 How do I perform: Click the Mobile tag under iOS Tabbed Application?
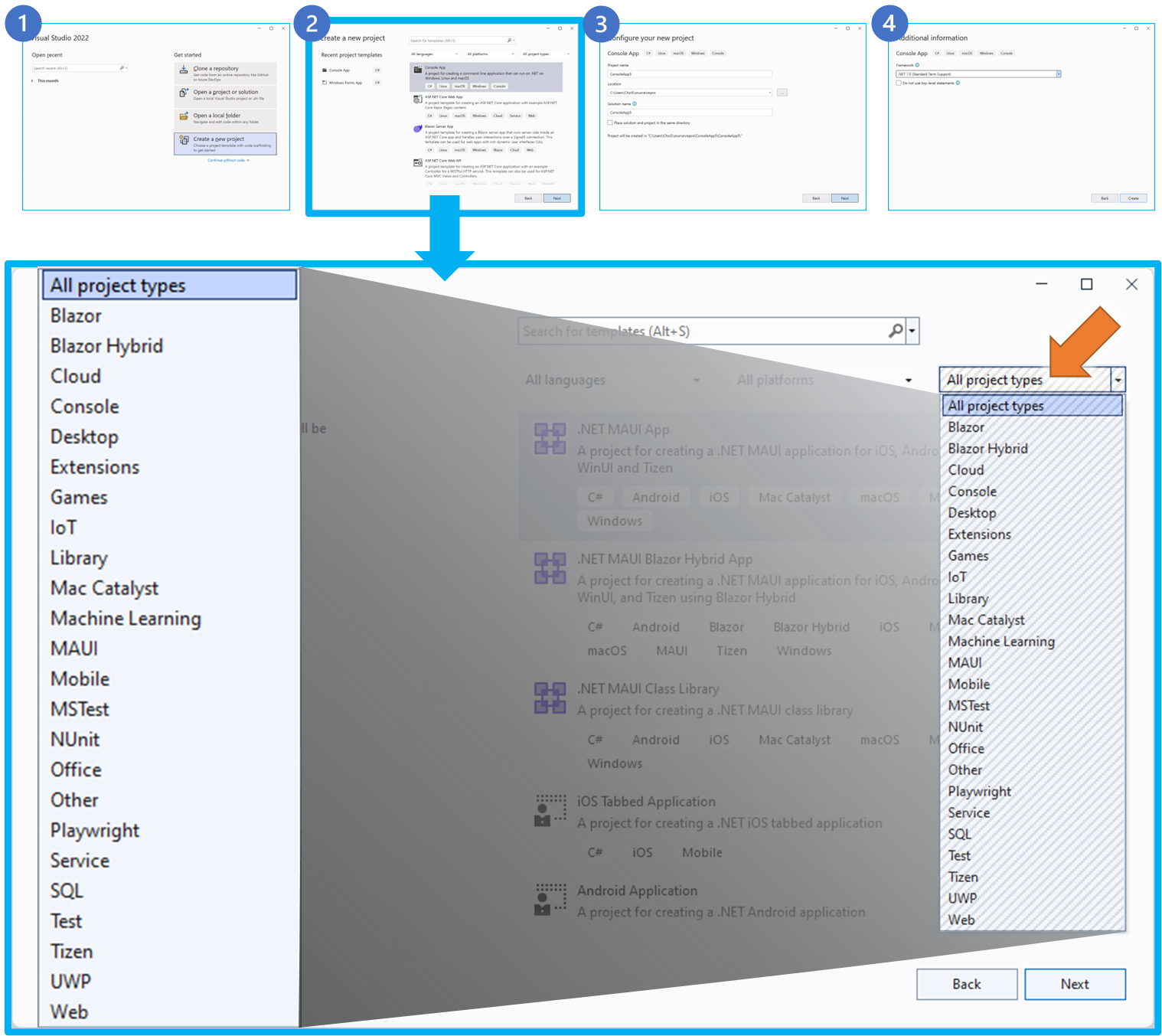tap(702, 853)
